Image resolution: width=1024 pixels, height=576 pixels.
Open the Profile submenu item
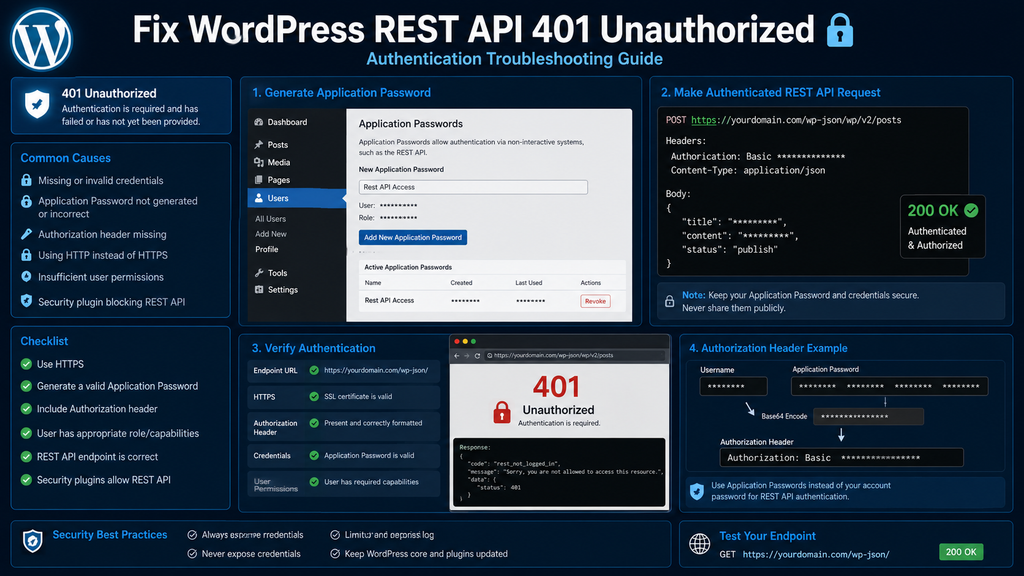(266, 249)
